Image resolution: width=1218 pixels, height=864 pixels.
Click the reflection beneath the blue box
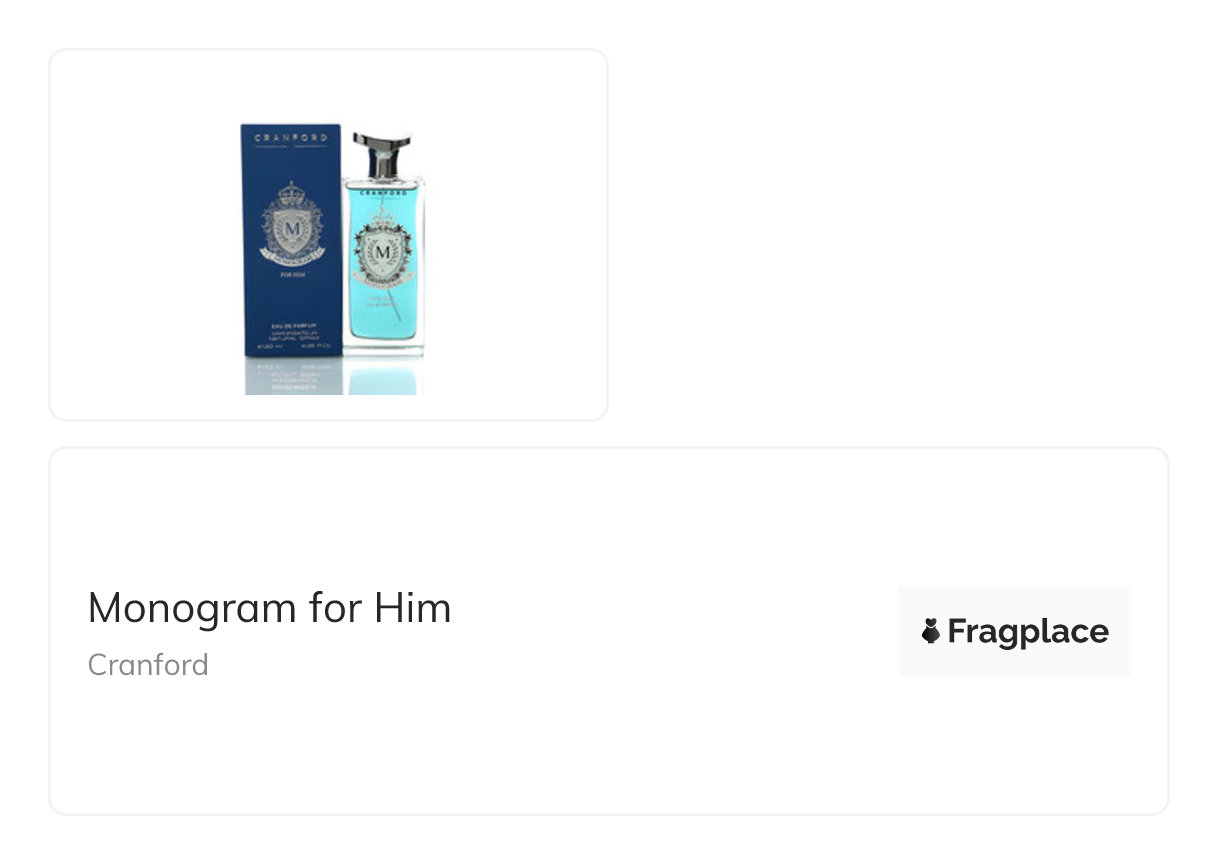pyautogui.click(x=293, y=377)
